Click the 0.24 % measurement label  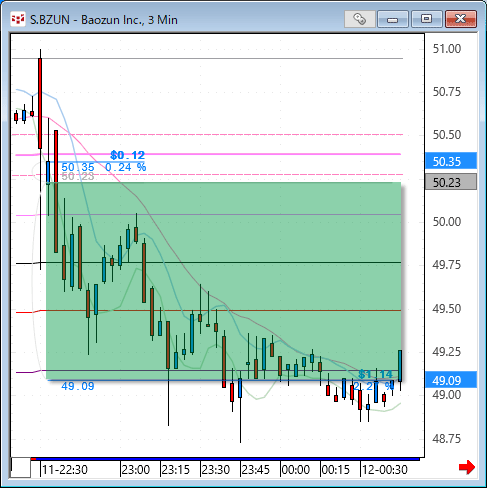click(x=126, y=167)
